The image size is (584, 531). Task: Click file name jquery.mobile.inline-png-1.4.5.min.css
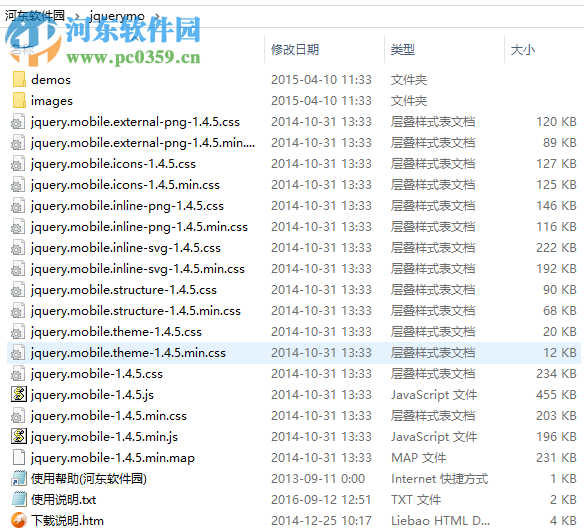139,227
